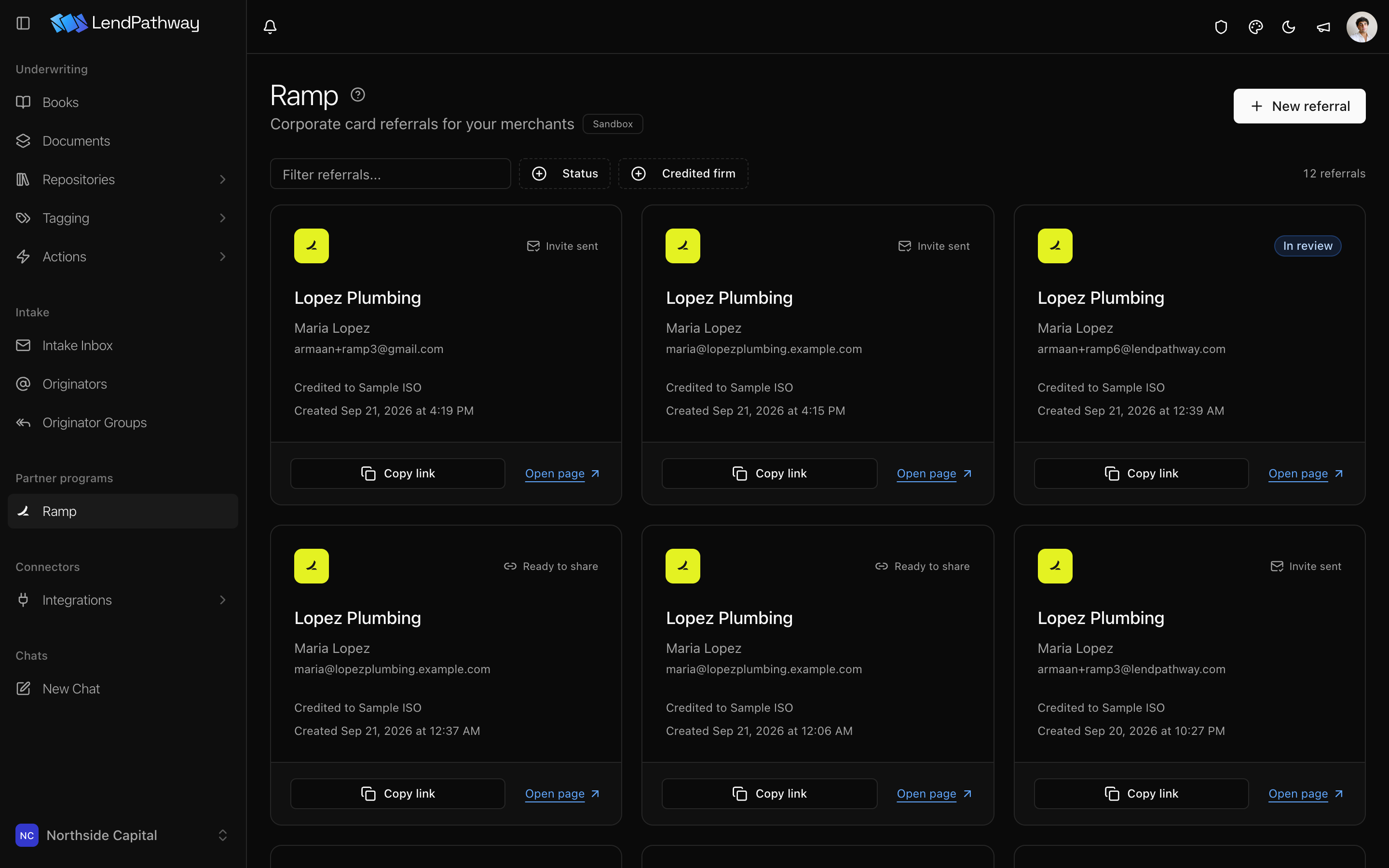The height and width of the screenshot is (868, 1389).
Task: Toggle the sidebar collapse icon
Action: [23, 23]
